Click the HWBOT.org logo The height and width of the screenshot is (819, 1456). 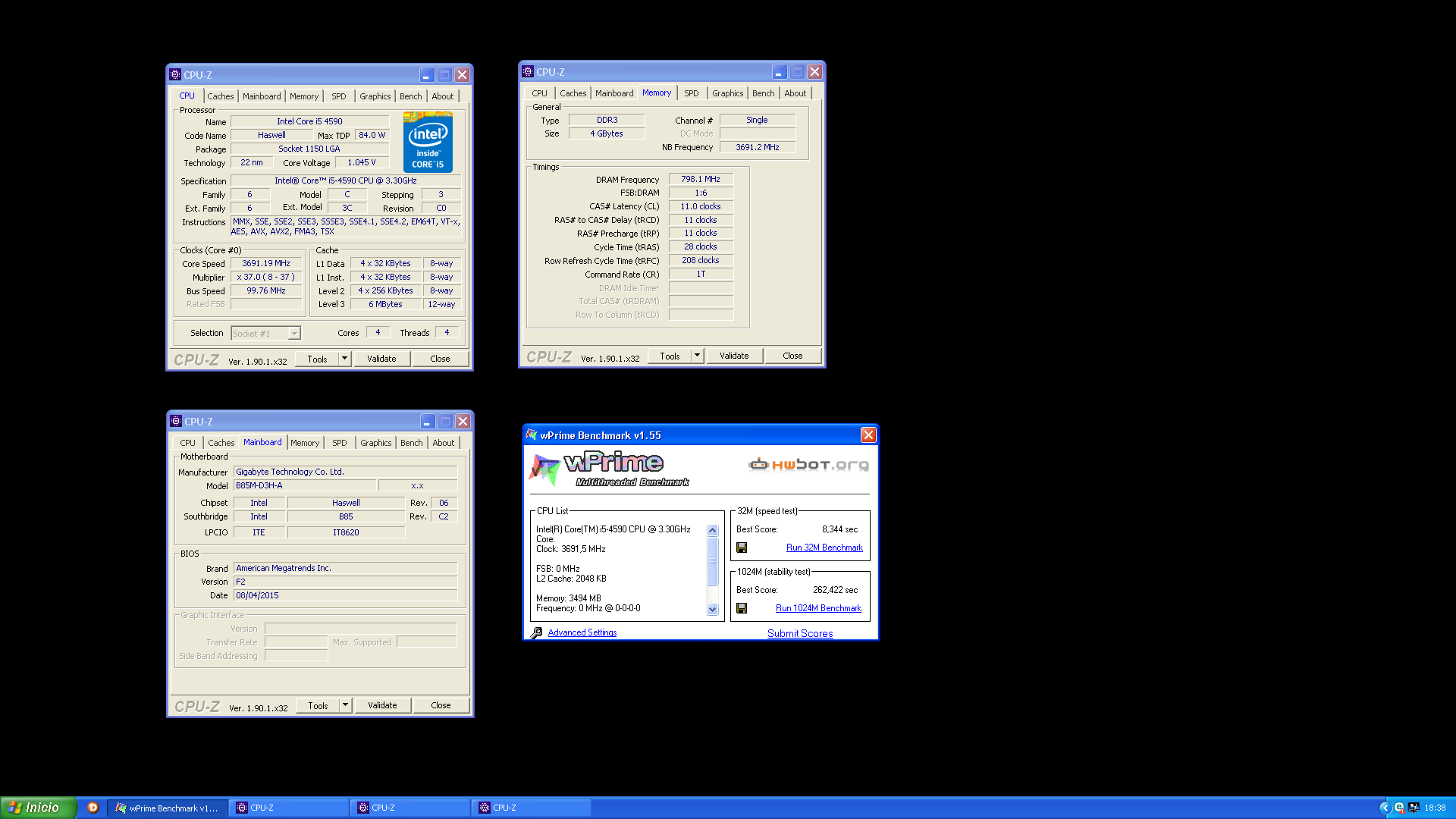(808, 464)
